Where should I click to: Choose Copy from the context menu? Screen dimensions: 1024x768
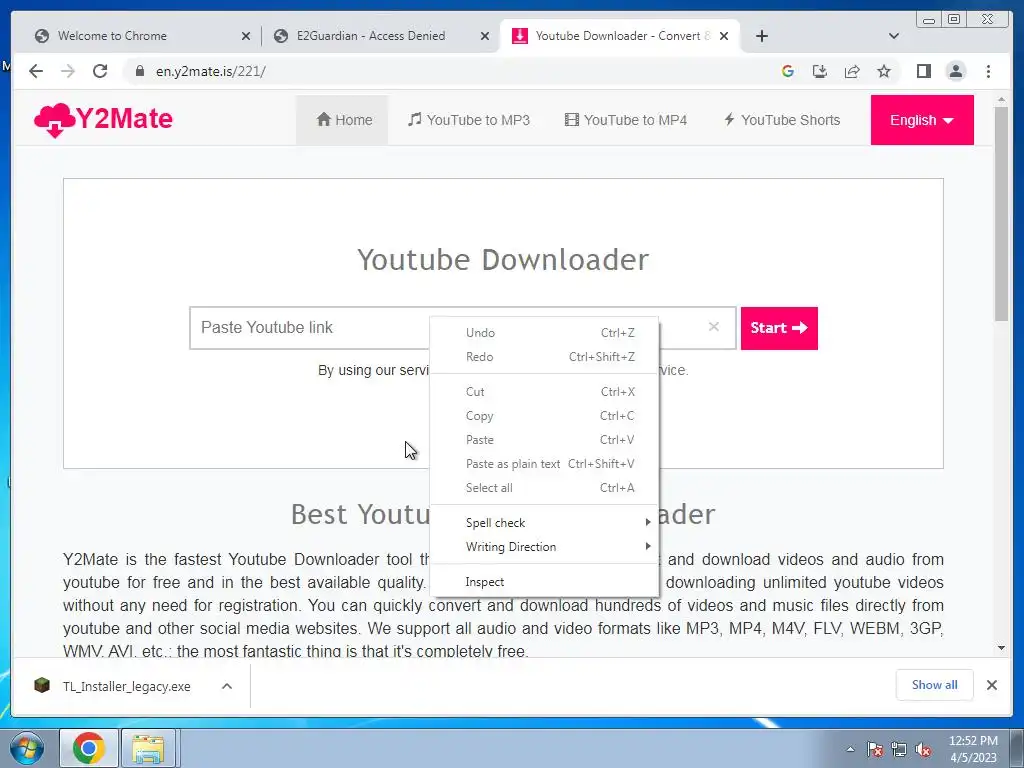pos(545,416)
